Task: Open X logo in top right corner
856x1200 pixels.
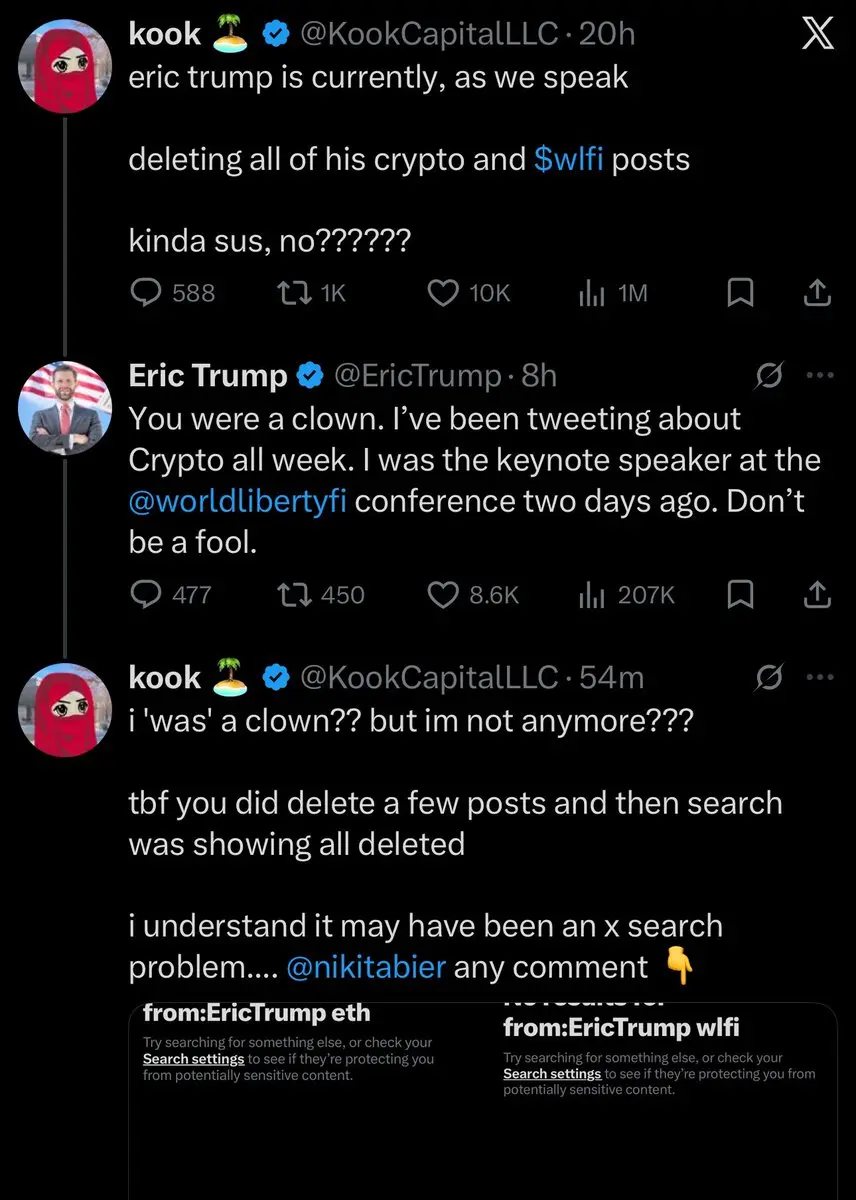Action: [818, 36]
